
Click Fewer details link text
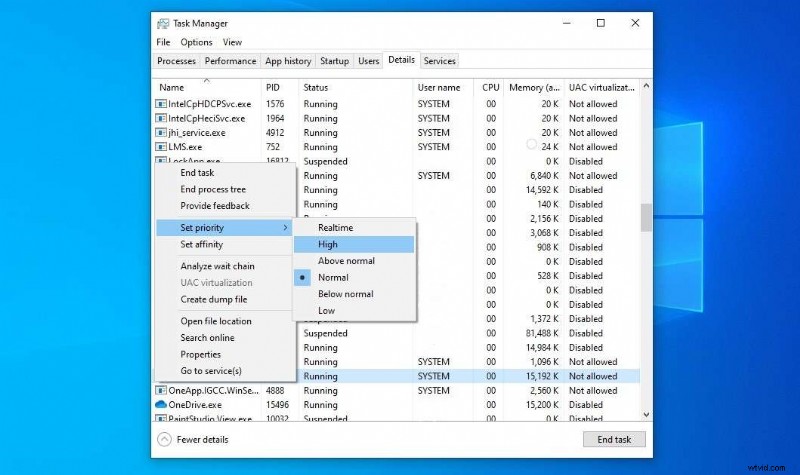[203, 439]
